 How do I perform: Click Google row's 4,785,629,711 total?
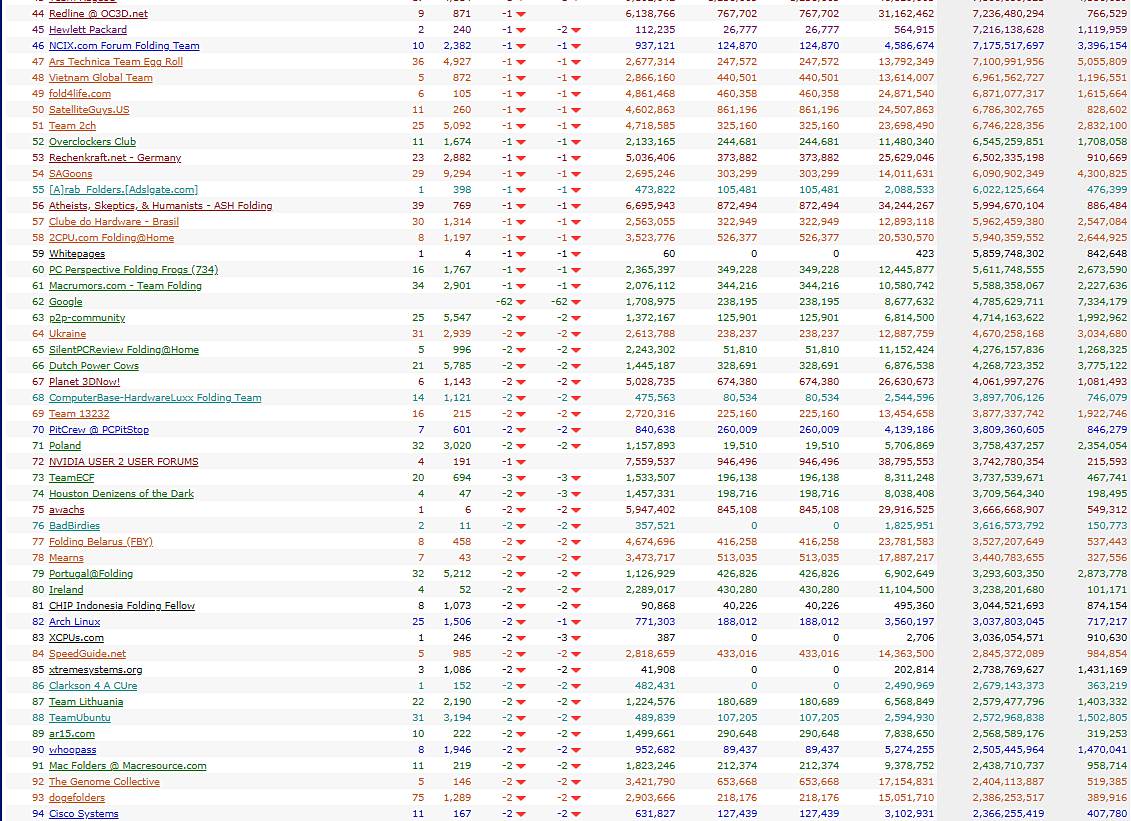[x=1008, y=302]
